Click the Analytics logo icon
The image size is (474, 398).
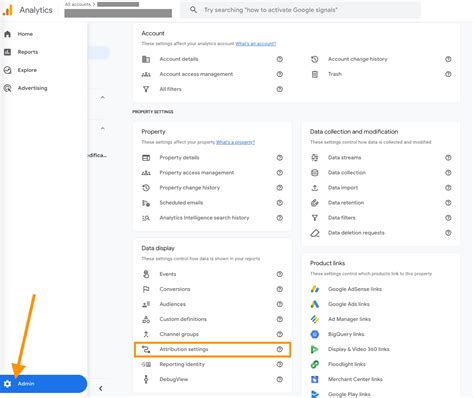[x=8, y=10]
